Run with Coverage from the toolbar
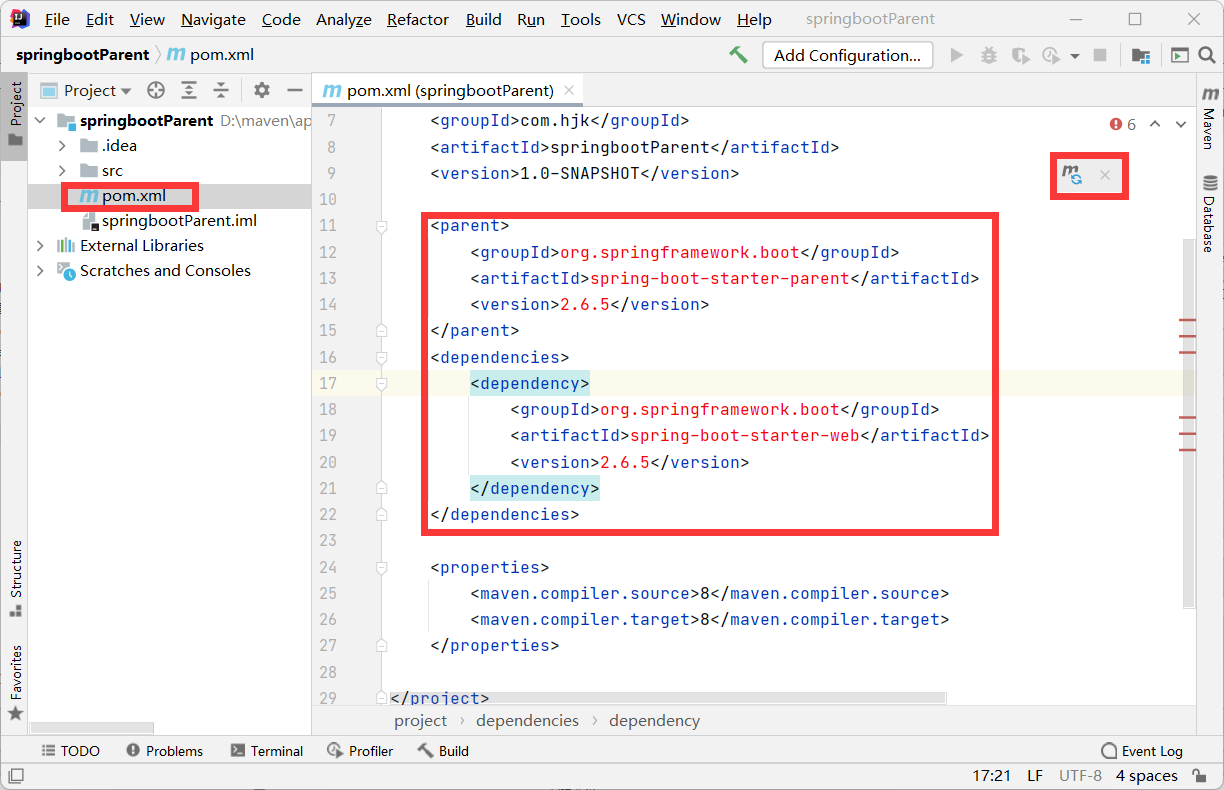This screenshot has width=1224, height=790. (1020, 55)
